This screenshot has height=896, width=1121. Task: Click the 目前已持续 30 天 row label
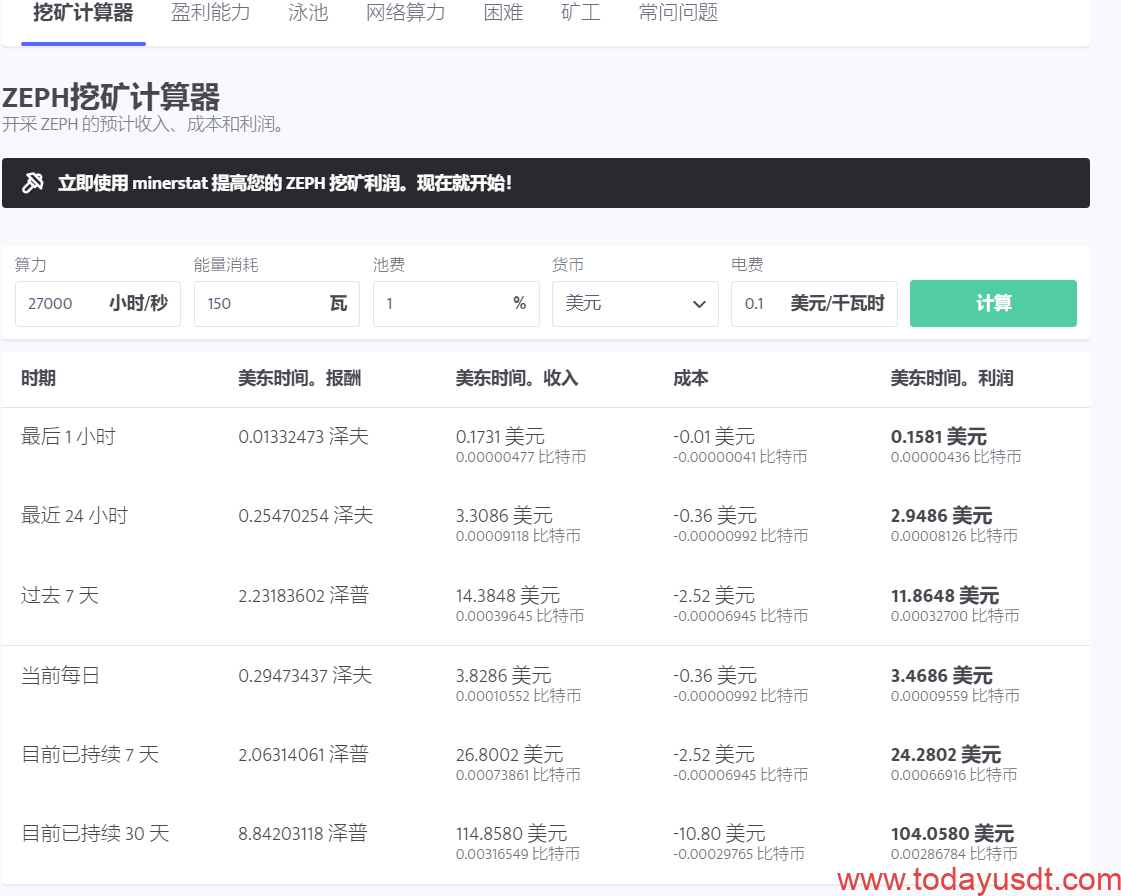[95, 833]
